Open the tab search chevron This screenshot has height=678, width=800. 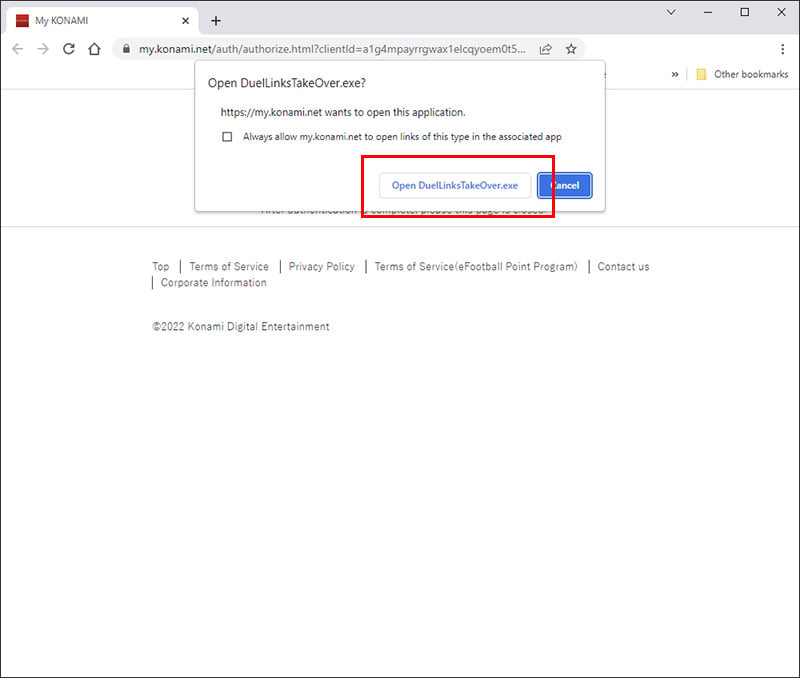(671, 12)
